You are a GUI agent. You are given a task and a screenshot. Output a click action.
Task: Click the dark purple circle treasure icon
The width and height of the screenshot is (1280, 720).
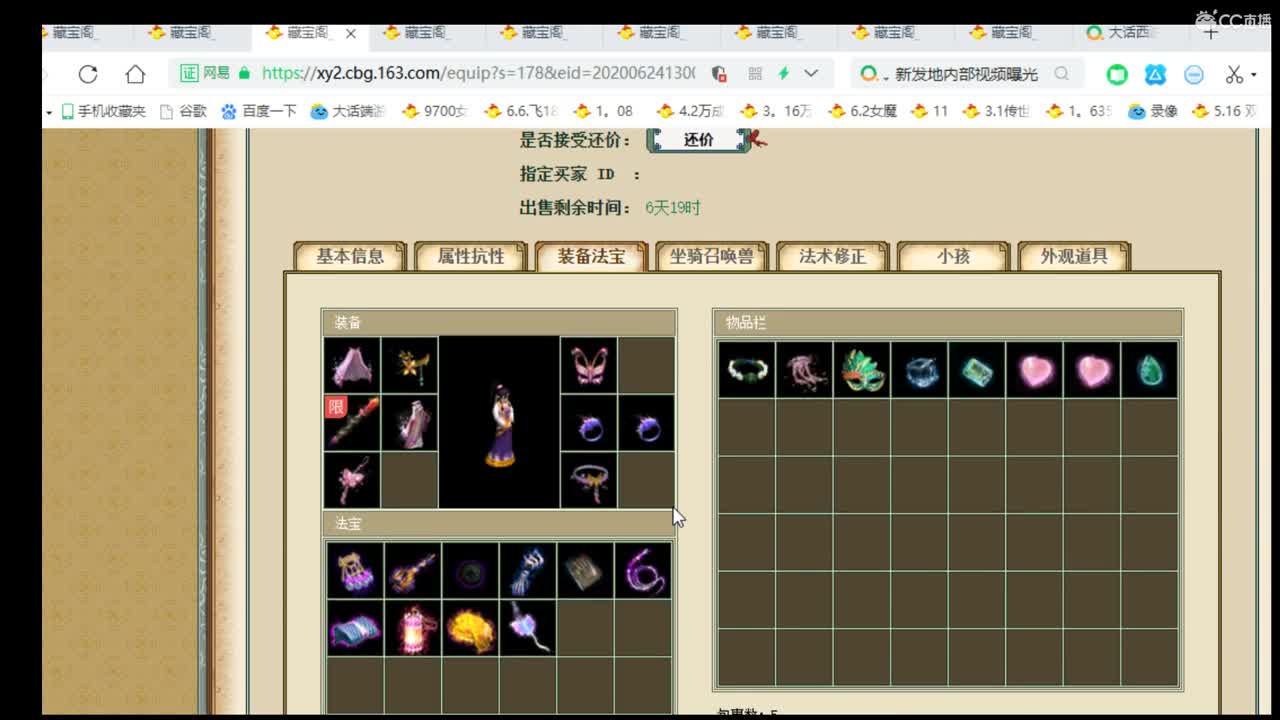(x=470, y=571)
